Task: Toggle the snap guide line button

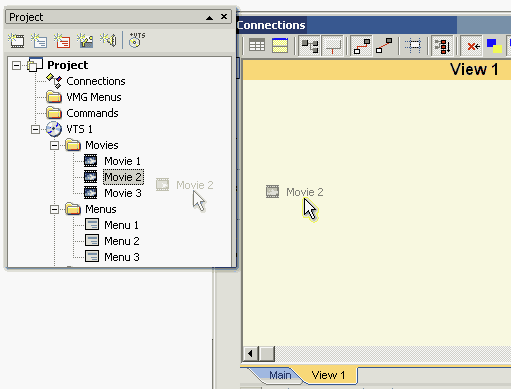Action: pyautogui.click(x=333, y=46)
